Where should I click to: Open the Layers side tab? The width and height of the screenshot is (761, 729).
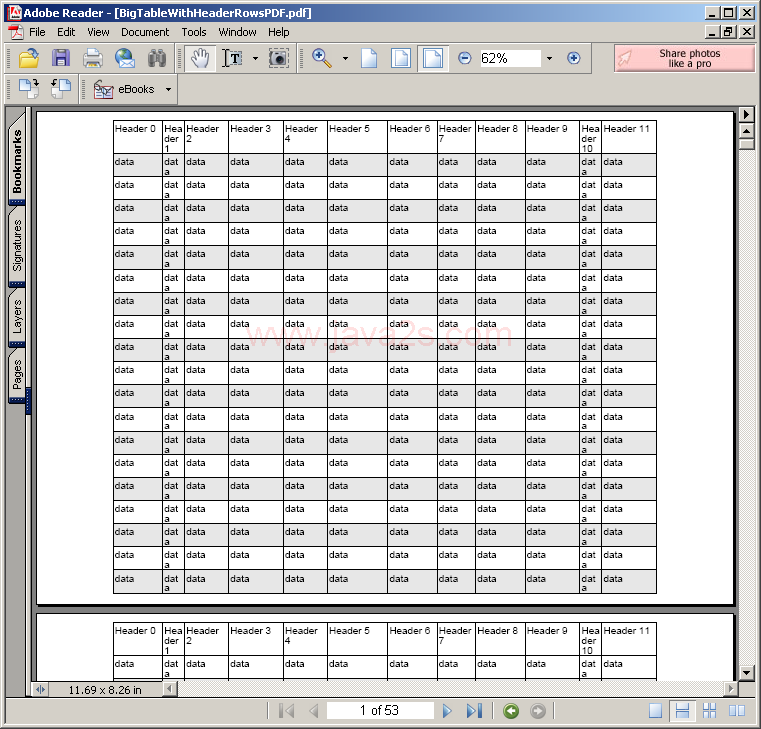click(x=17, y=316)
